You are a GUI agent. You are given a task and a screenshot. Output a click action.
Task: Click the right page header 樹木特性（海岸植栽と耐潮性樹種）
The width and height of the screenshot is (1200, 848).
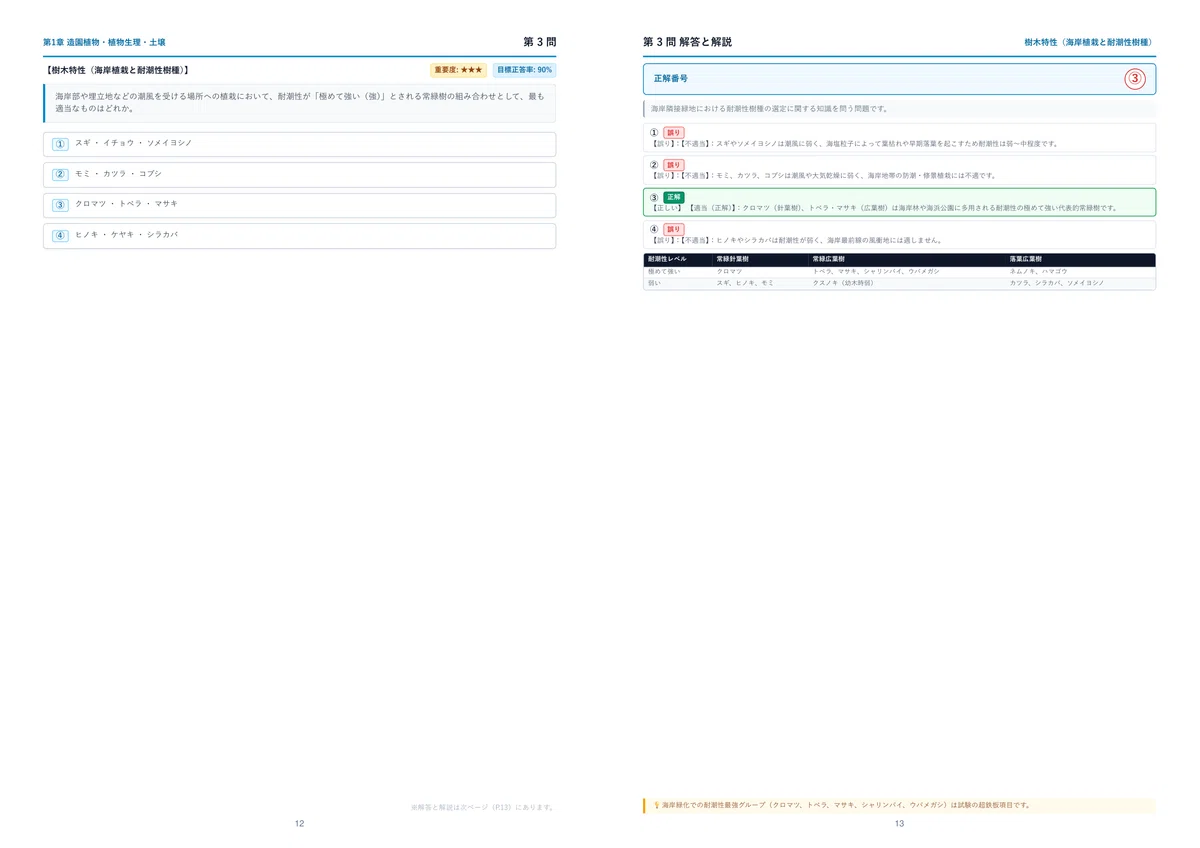pyautogui.click(x=1090, y=43)
